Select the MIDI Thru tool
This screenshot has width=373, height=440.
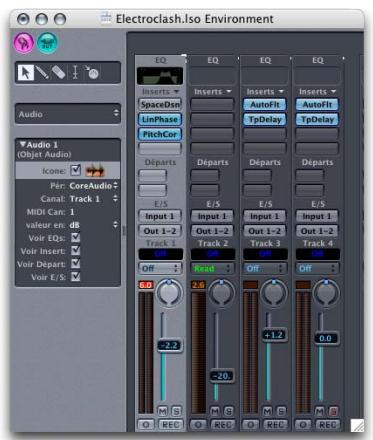click(x=92, y=72)
